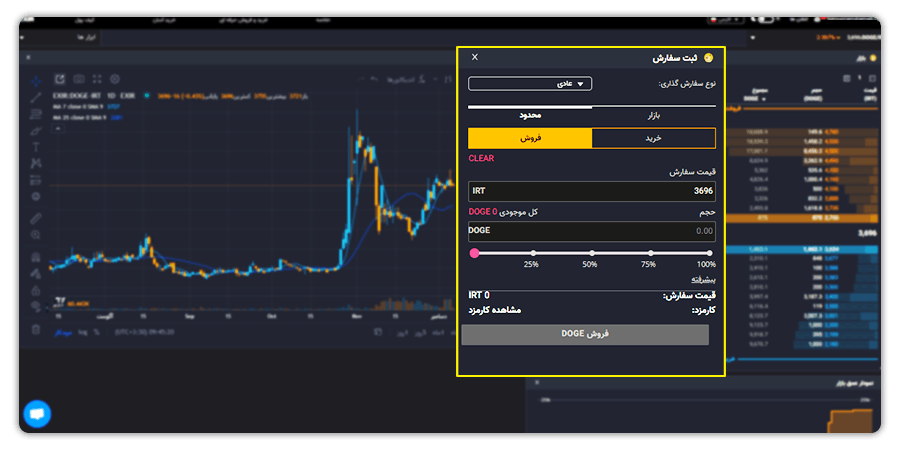Image resolution: width=900 pixels, height=450 pixels.
Task: Open chart settings gear icon
Action: pyautogui.click(x=115, y=79)
